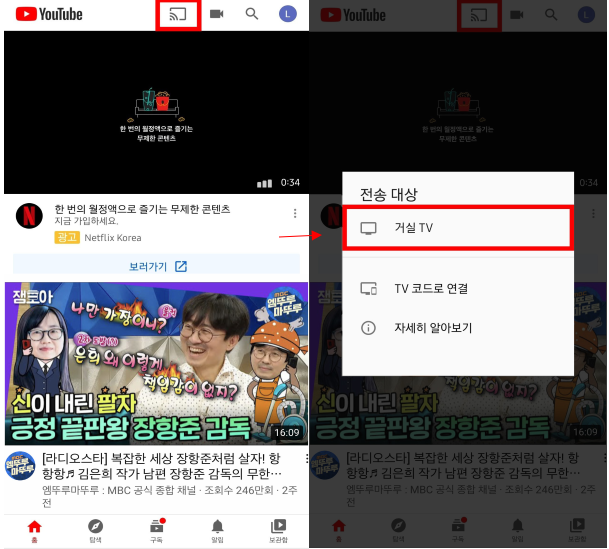
Task: Open the Netflix channel avatar in left screen
Action: coord(29,216)
